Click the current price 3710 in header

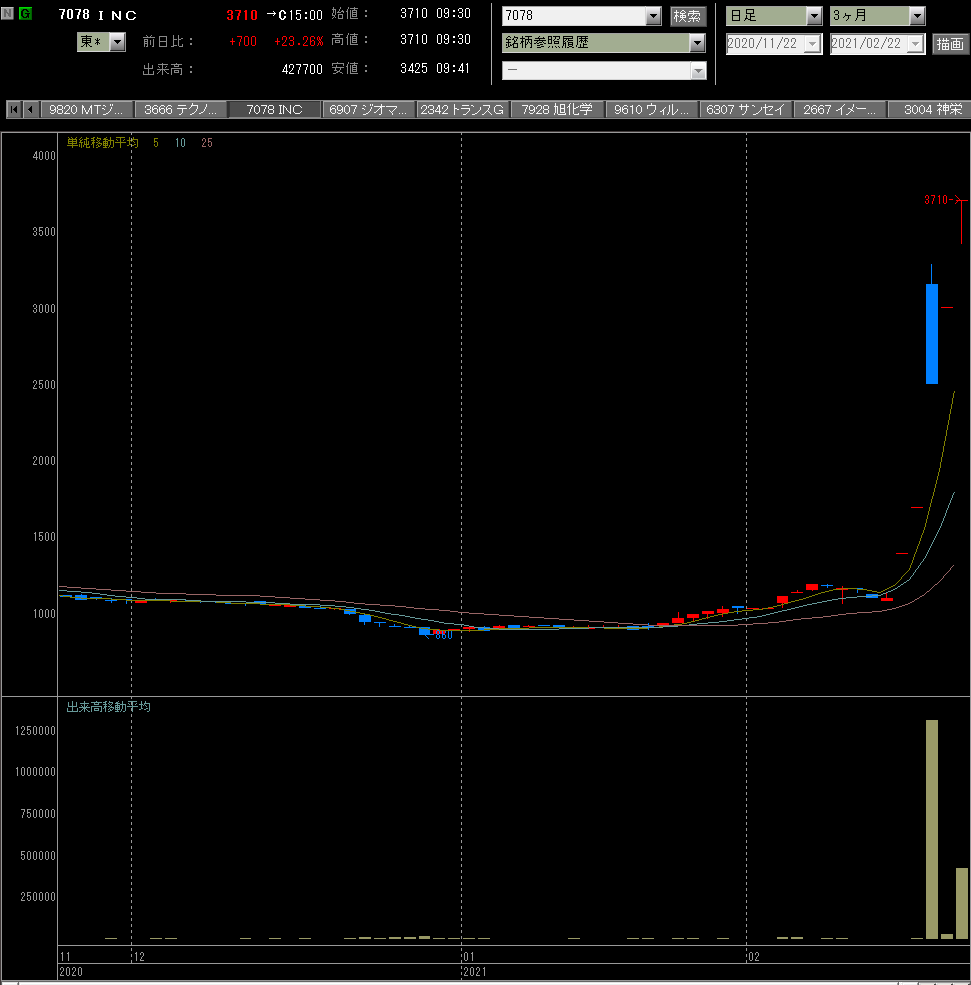[242, 15]
